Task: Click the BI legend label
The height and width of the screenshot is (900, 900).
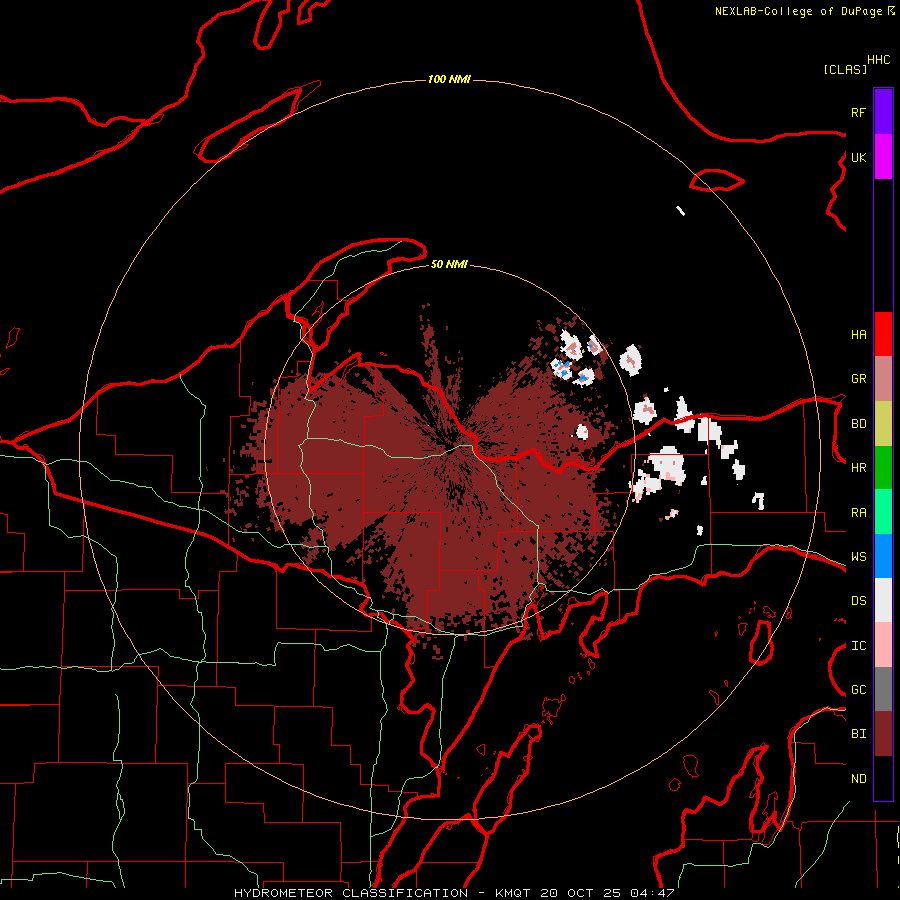Action: [858, 734]
